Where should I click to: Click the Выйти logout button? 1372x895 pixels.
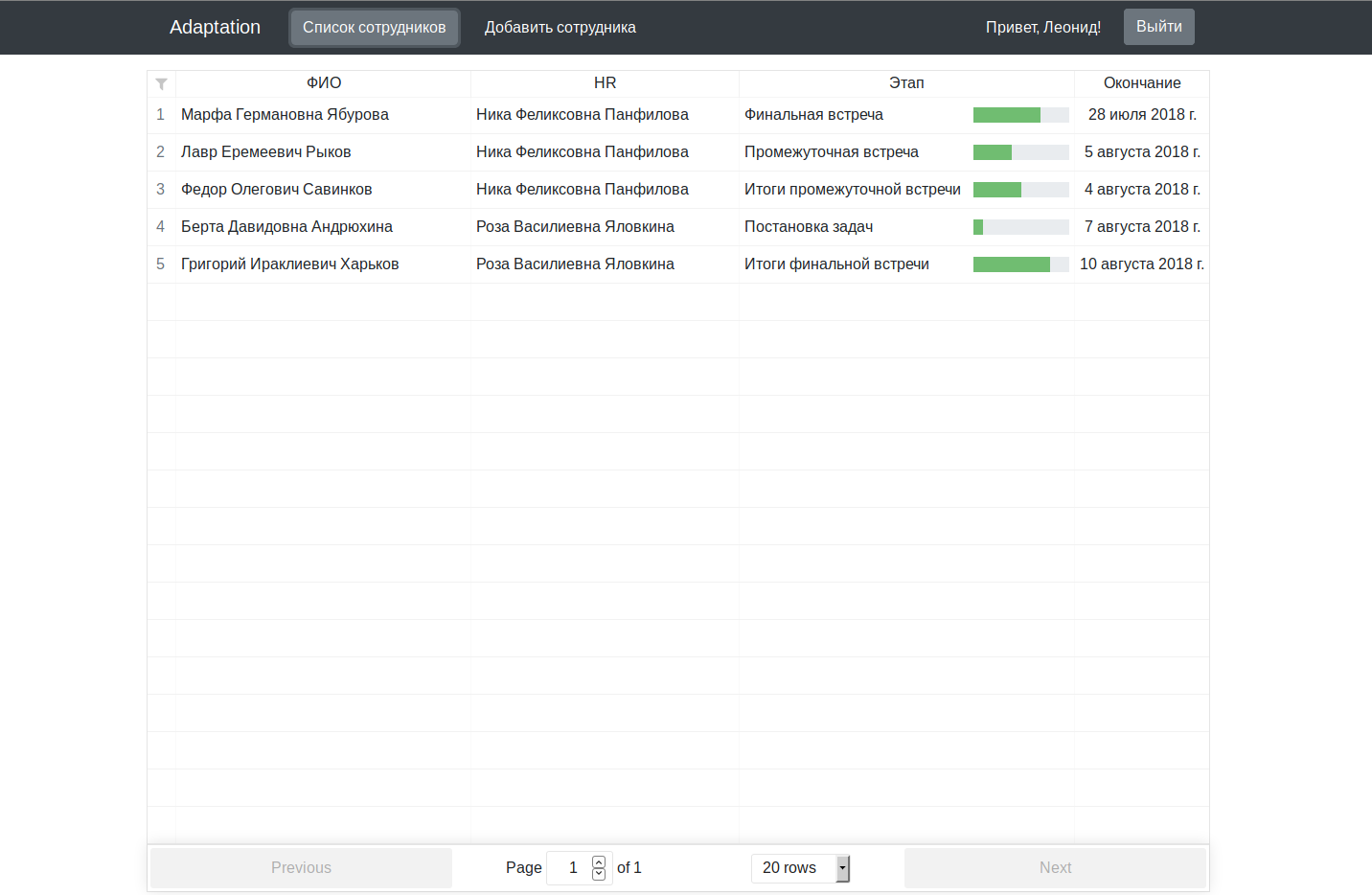tap(1159, 27)
